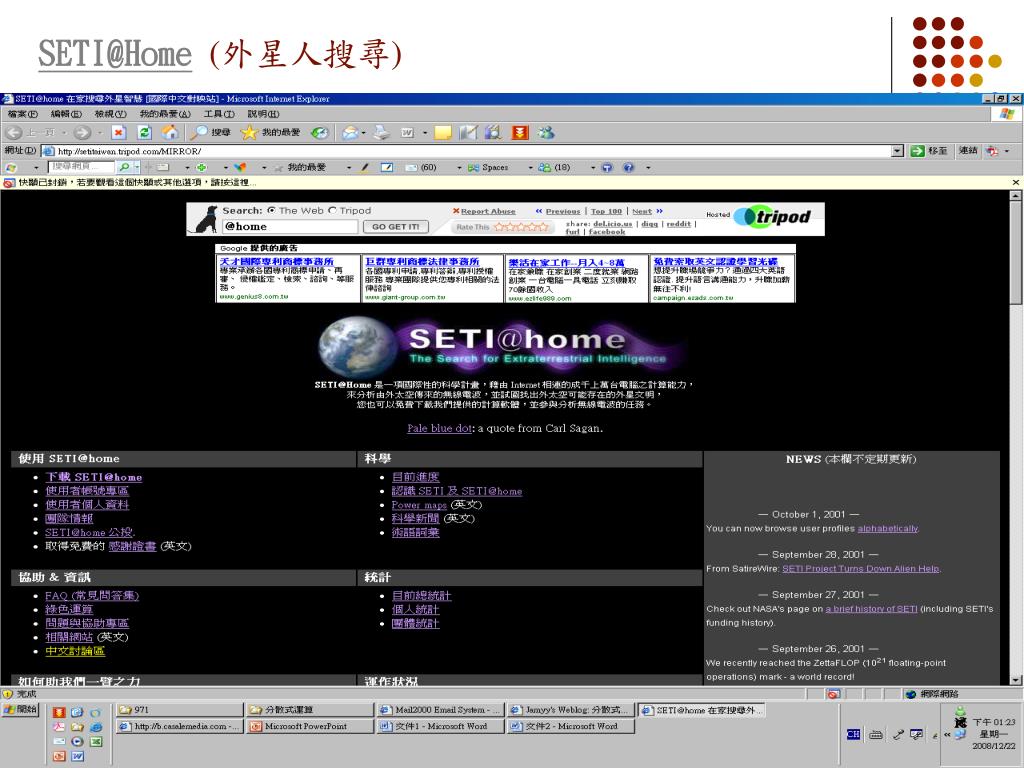Close the popup blocked information bar
The width and height of the screenshot is (1024, 768).
[x=1016, y=183]
